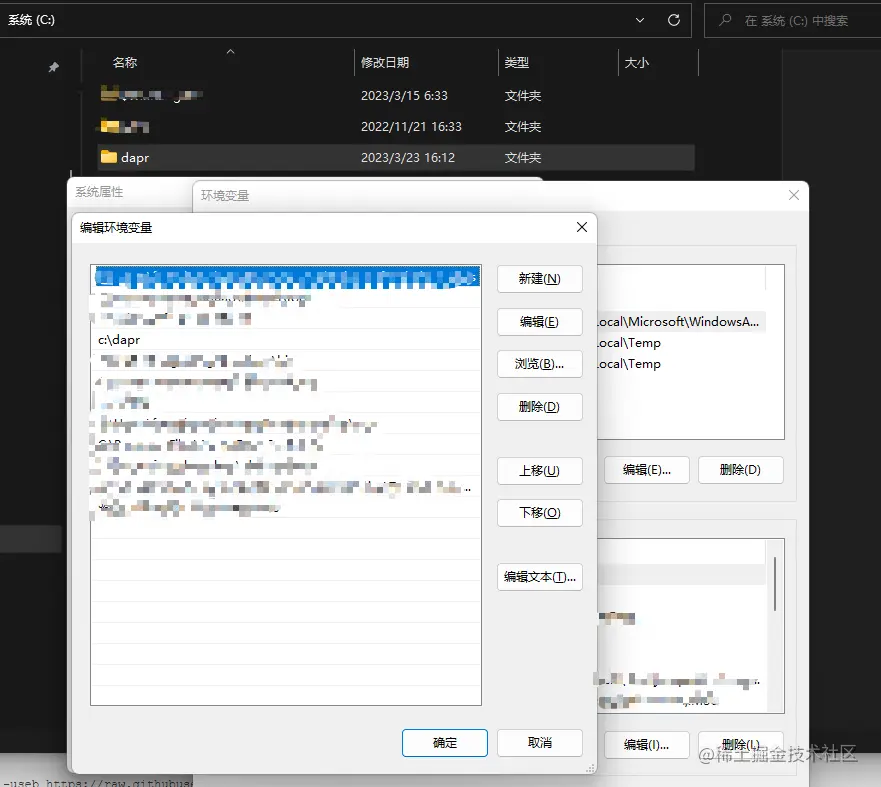Image resolution: width=881 pixels, height=787 pixels.
Task: Click the 删除(D) button in edit dialog
Action: click(x=539, y=407)
